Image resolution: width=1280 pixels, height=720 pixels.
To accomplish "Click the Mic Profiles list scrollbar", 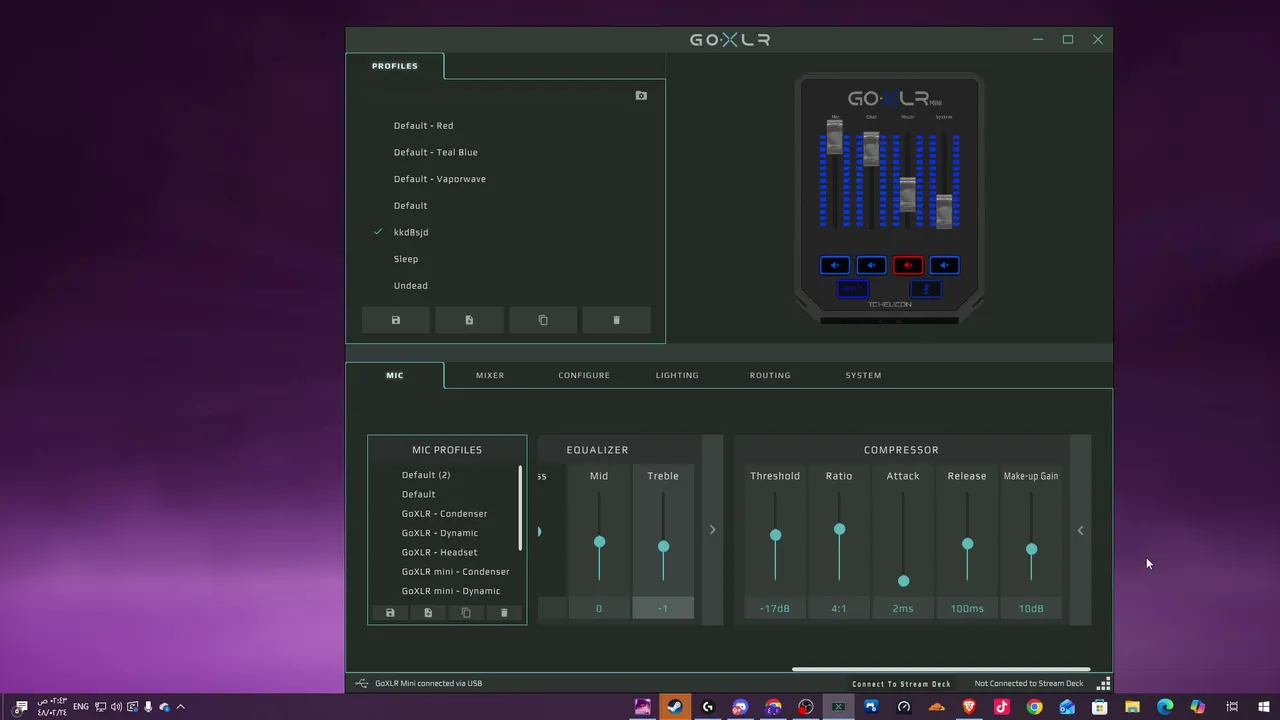I will 520,508.
